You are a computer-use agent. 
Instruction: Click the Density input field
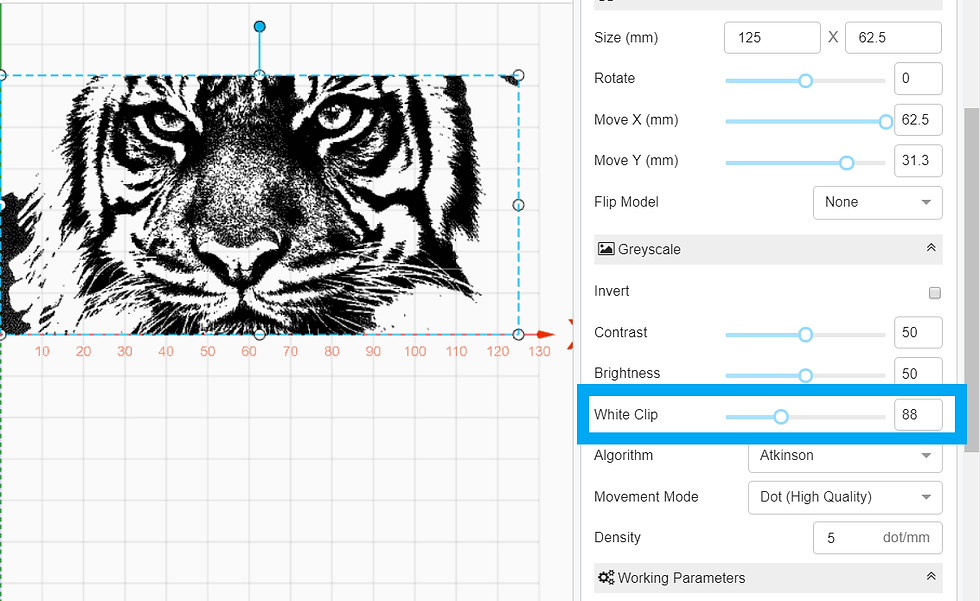coord(878,538)
